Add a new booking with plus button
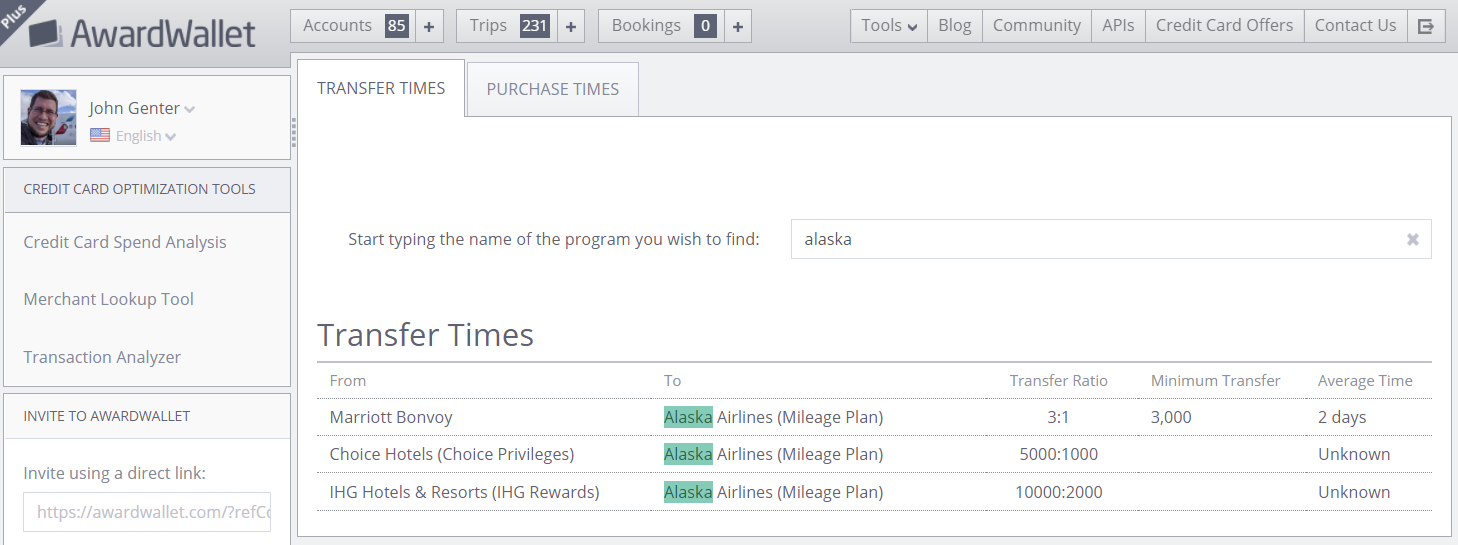Screen dimensions: 1458x545 [x=737, y=26]
